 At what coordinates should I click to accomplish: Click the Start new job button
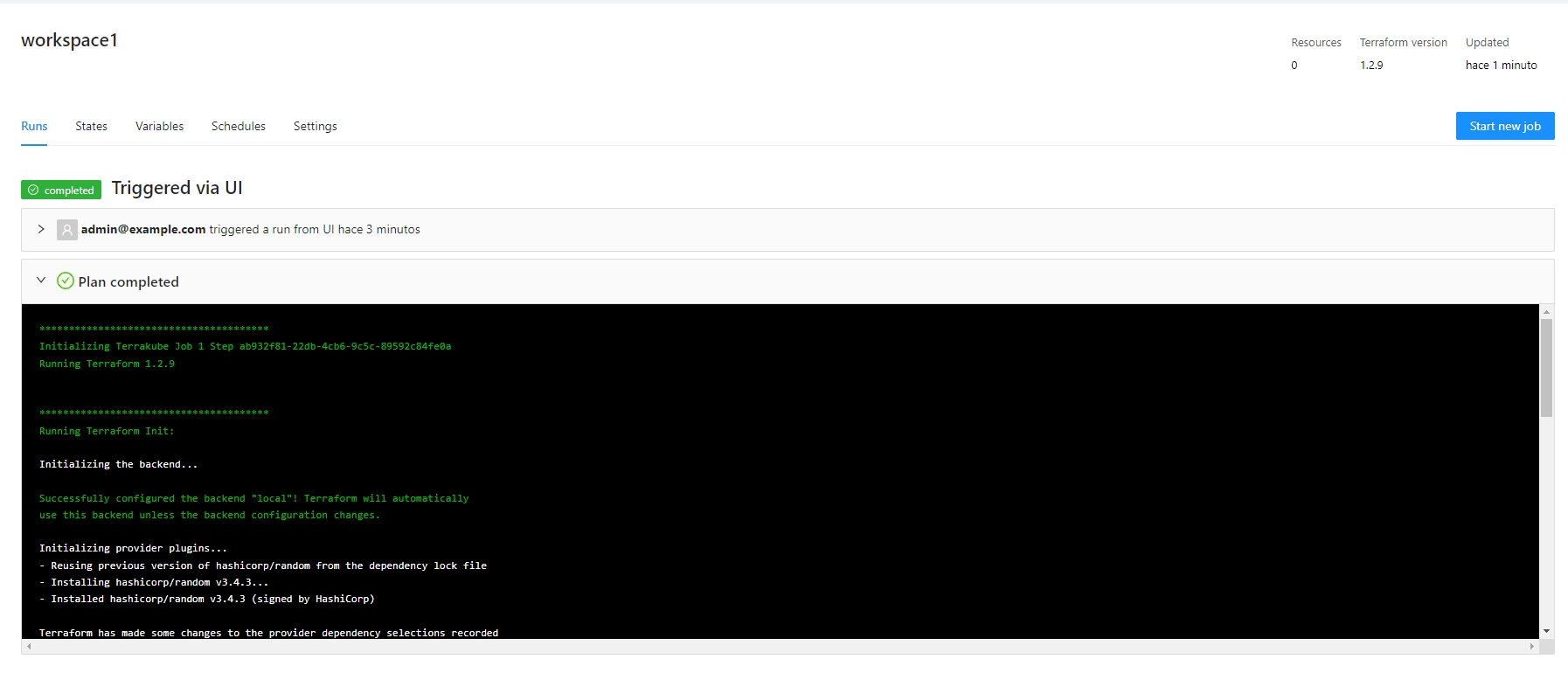pyautogui.click(x=1504, y=126)
